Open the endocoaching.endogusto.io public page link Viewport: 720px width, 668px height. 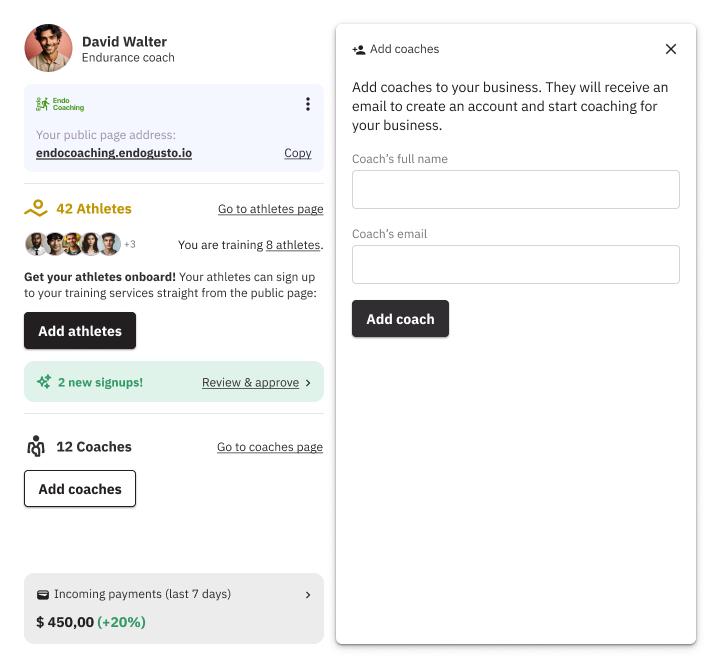tap(114, 153)
